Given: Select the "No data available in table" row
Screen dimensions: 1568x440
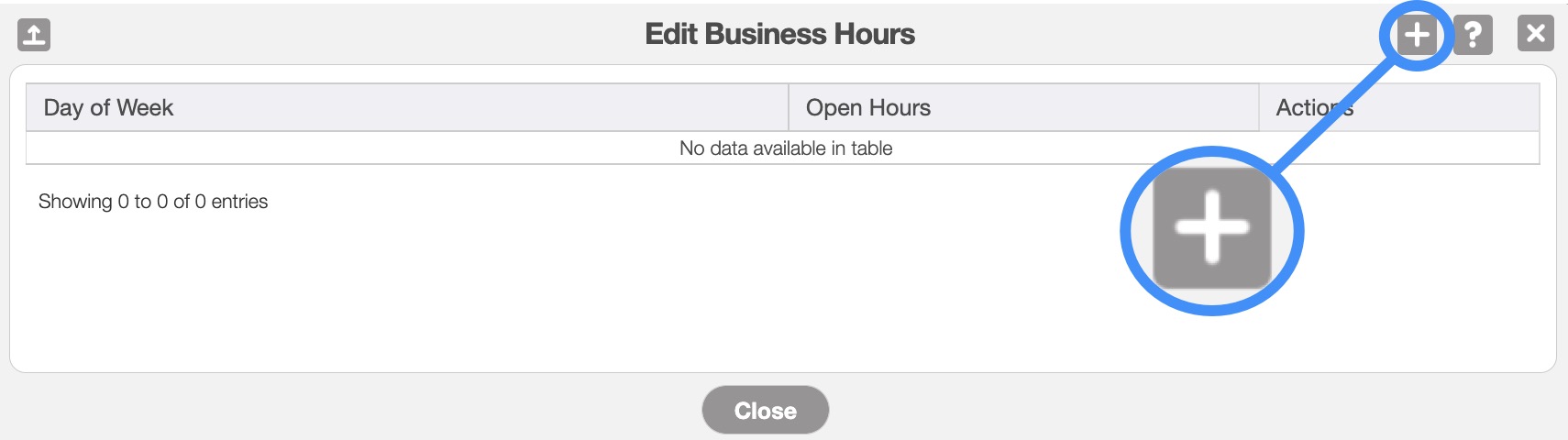Looking at the screenshot, I should click(785, 148).
